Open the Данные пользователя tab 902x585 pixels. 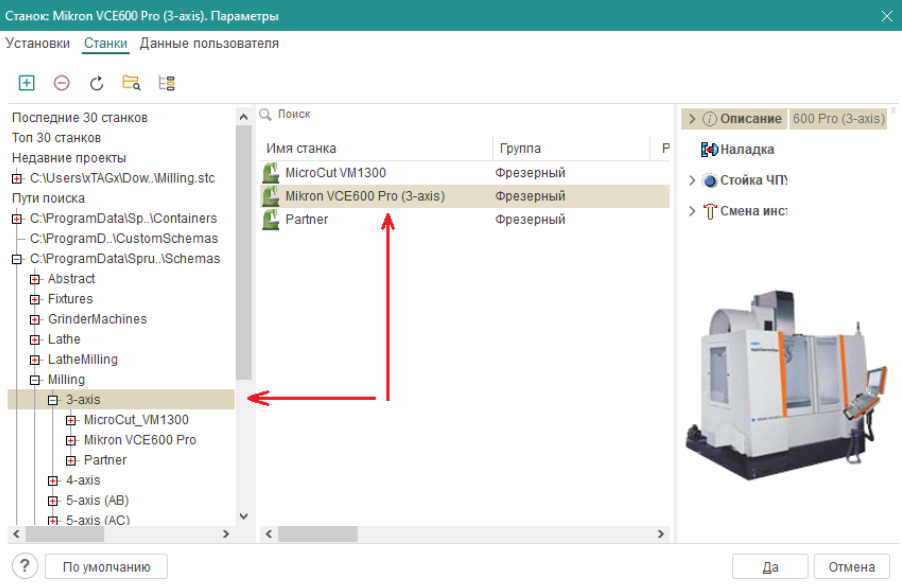pos(209,44)
